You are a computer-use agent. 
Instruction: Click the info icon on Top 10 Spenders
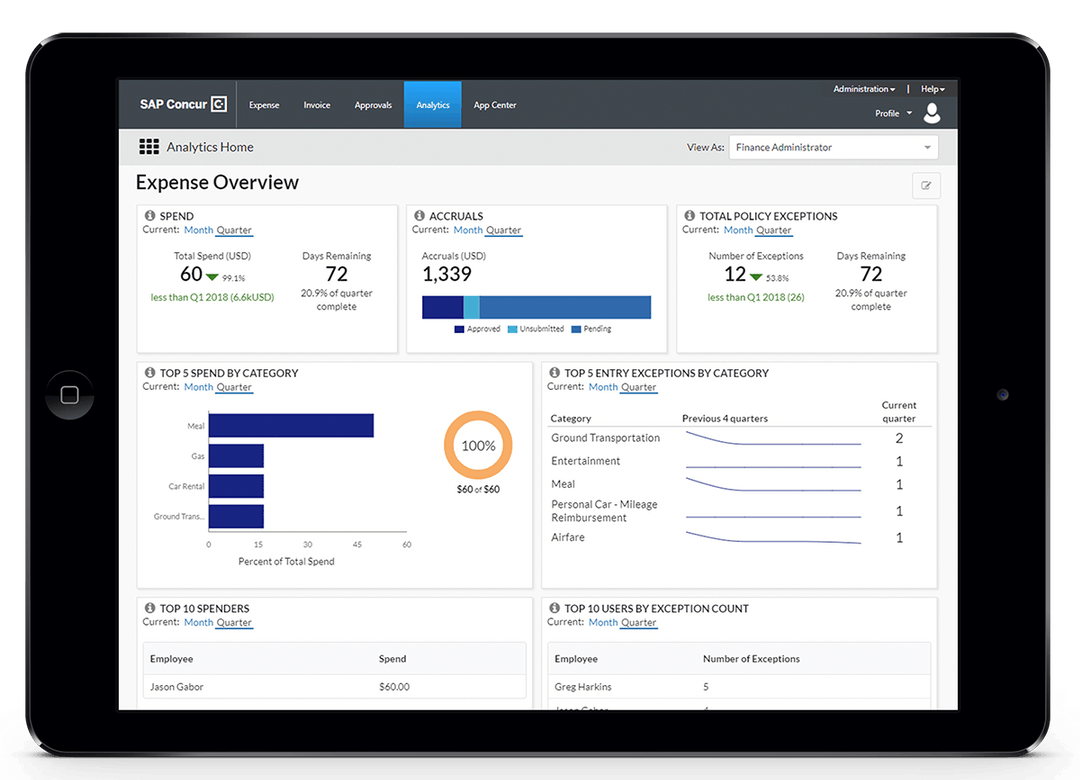(x=152, y=608)
